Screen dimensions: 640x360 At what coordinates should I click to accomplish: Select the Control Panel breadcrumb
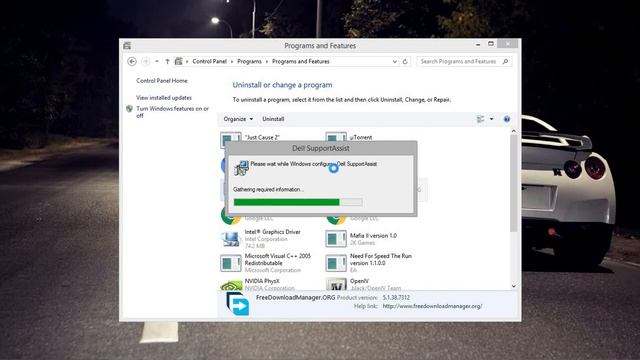tap(209, 62)
